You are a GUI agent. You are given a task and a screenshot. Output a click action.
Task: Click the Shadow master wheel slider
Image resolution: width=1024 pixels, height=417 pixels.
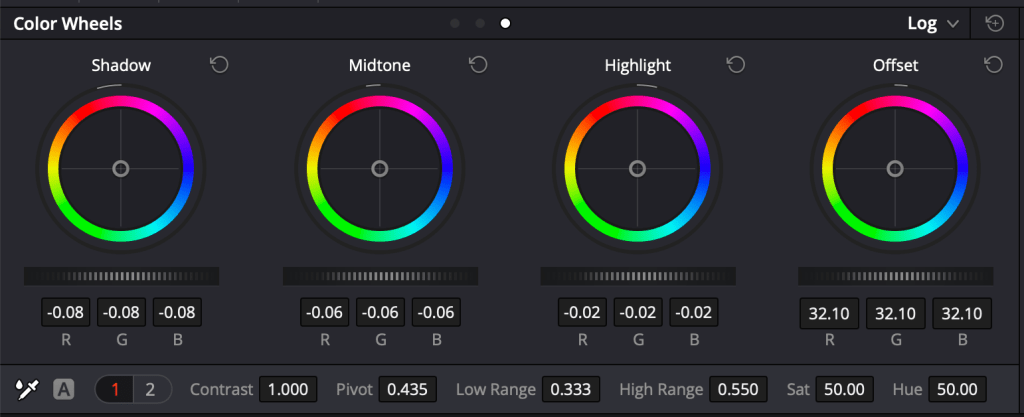tap(121, 276)
